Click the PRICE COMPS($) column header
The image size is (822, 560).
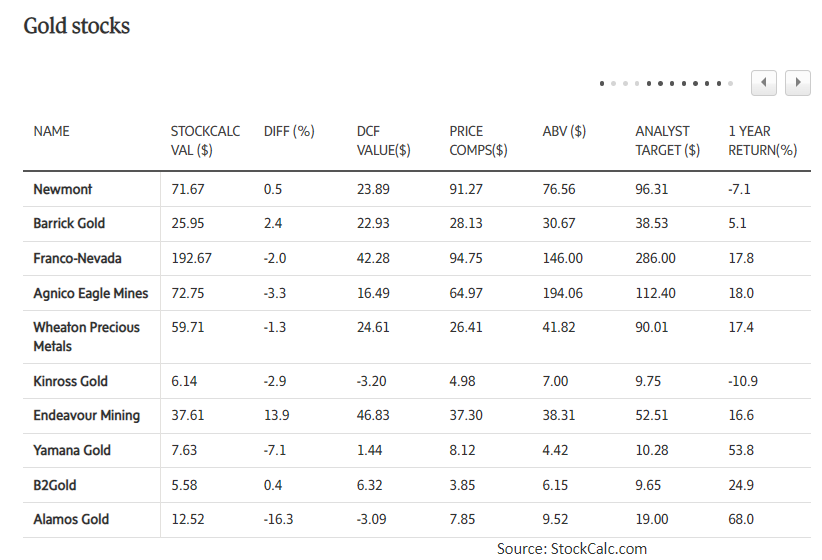click(x=478, y=141)
